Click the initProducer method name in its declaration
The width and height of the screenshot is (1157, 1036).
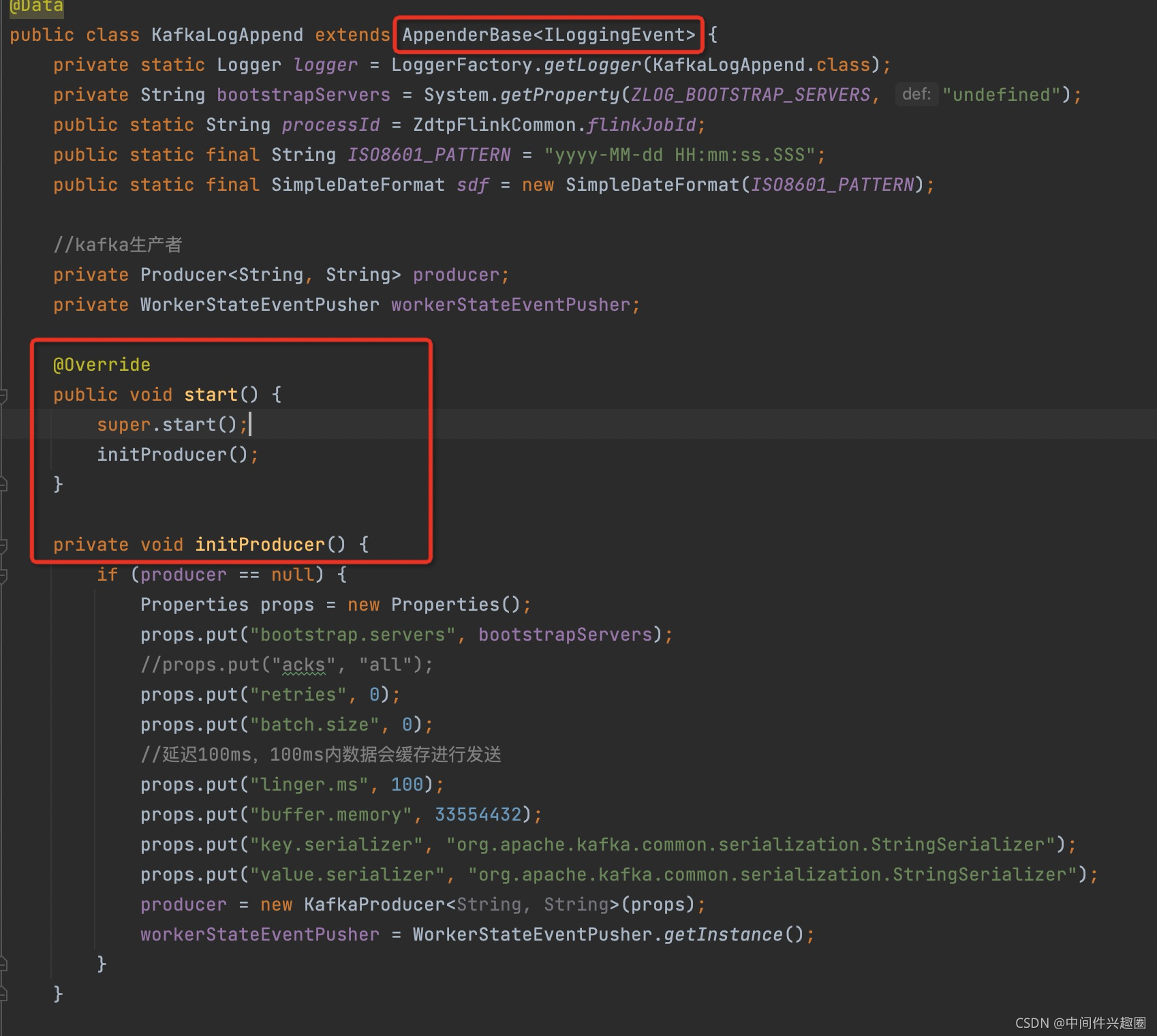260,545
